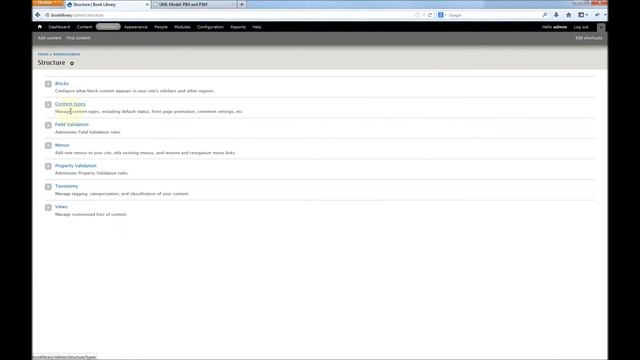640x360 pixels.
Task: Click the search magnifier icon in the search box
Action: 544,15
